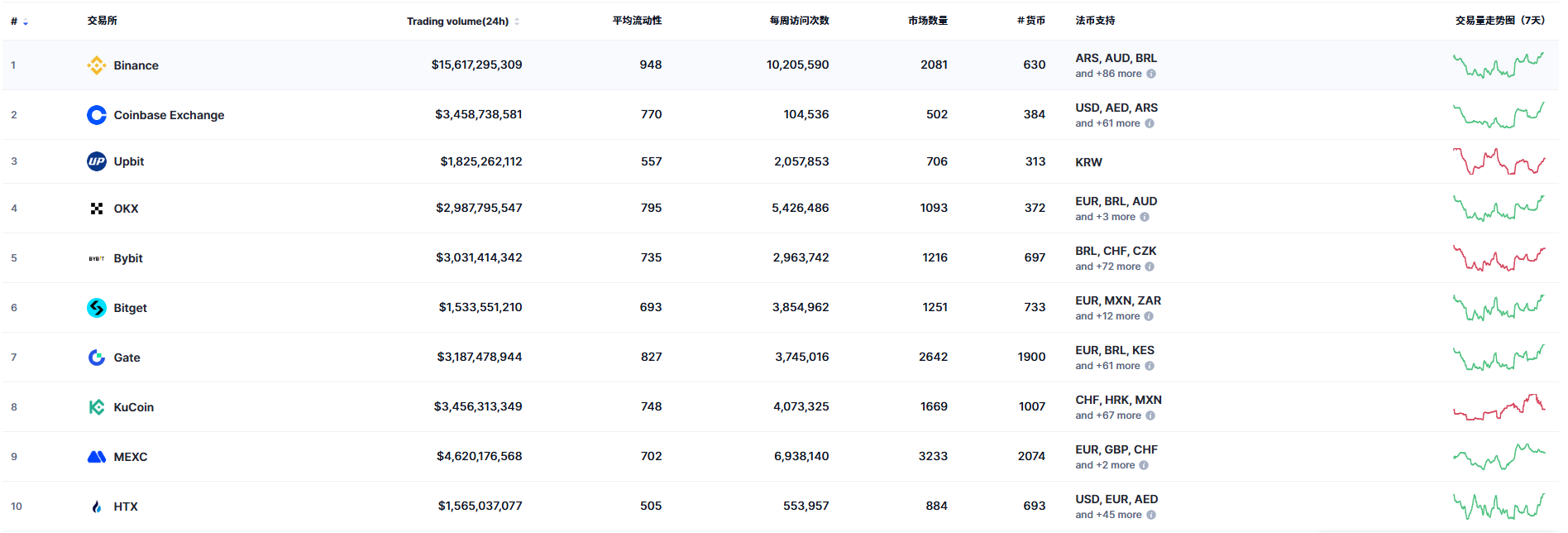Viewport: 1568px width, 533px height.
Task: Click the 每周访问次数 column header
Action: click(x=799, y=21)
